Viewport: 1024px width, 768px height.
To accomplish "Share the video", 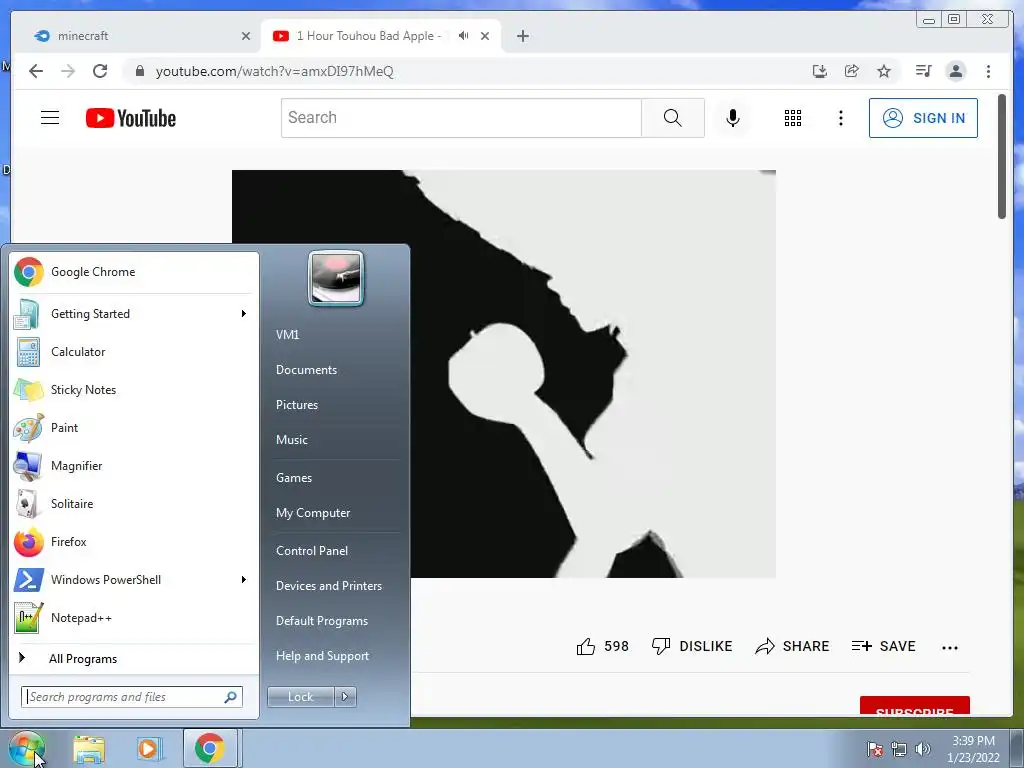I will [x=792, y=647].
